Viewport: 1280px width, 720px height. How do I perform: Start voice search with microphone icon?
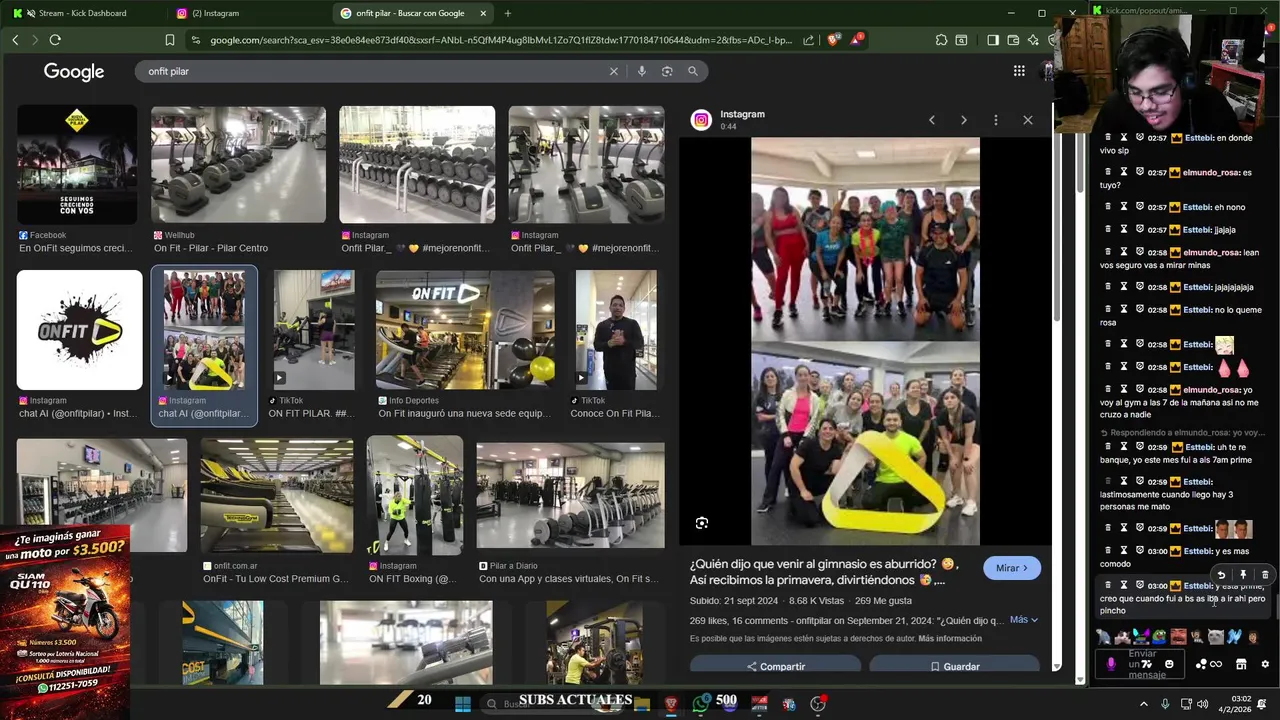click(x=641, y=71)
